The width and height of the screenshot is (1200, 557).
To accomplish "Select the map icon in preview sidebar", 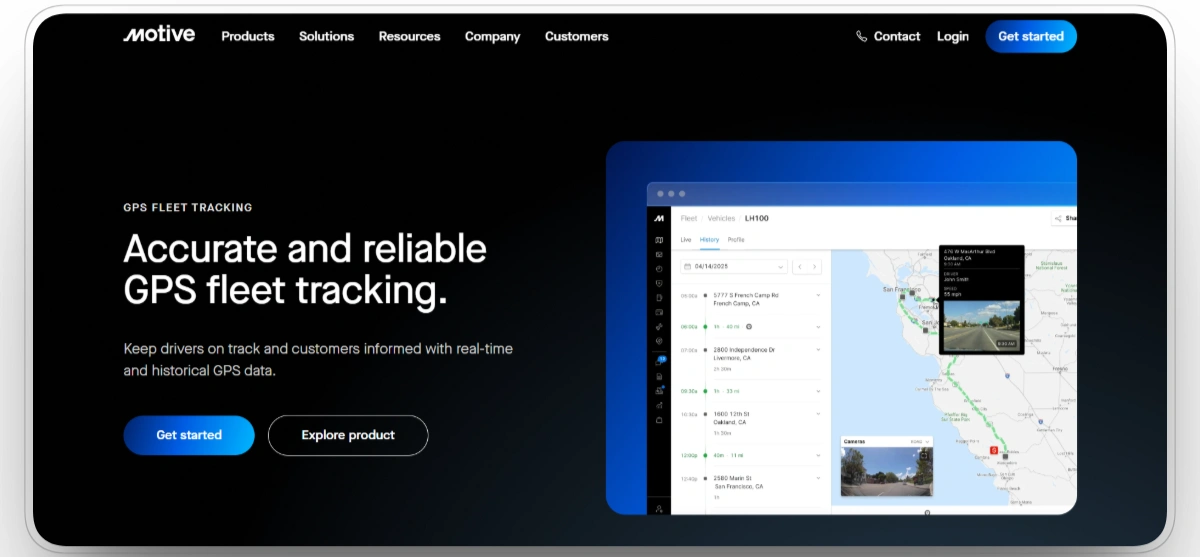I will [659, 240].
